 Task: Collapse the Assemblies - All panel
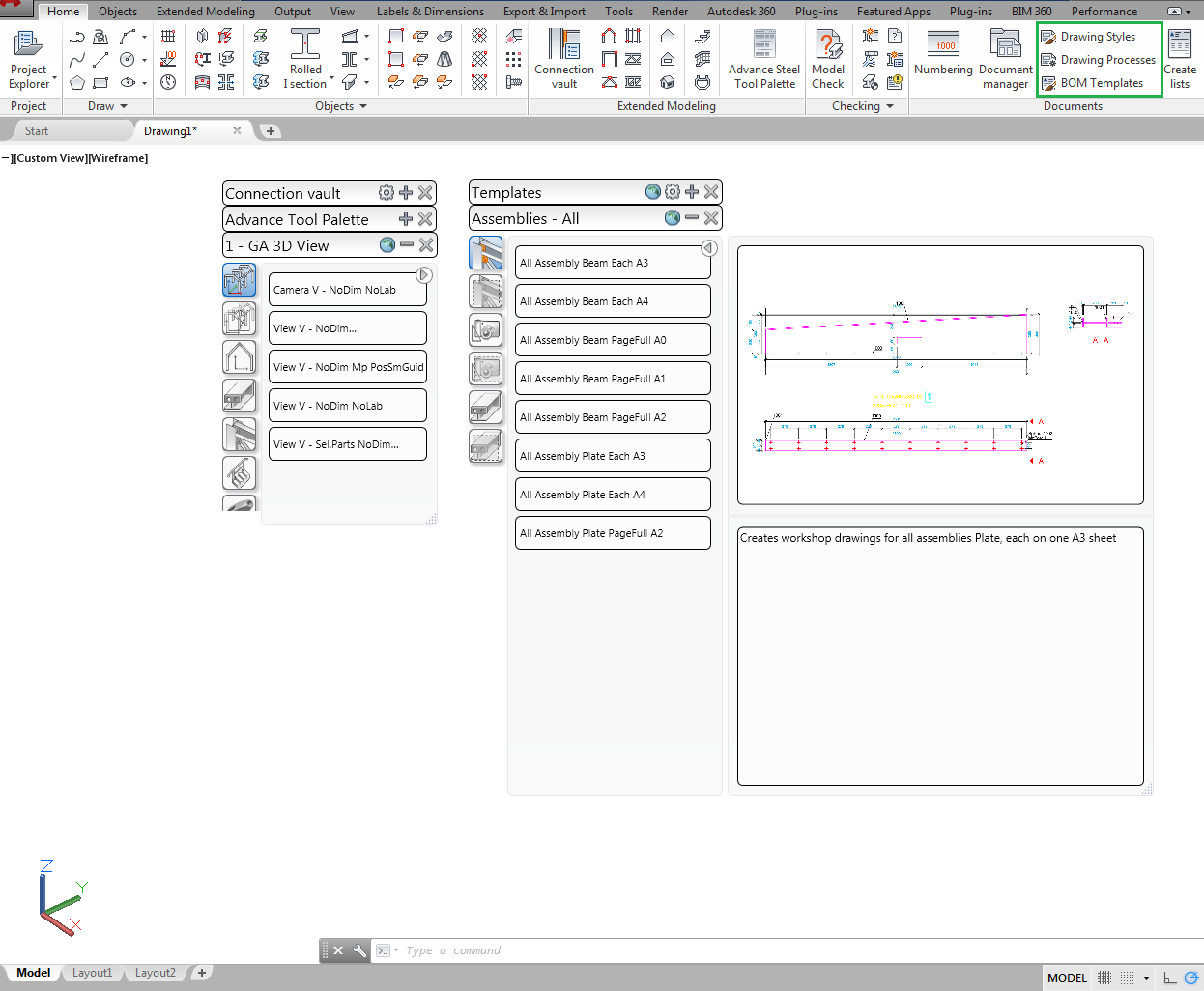click(692, 218)
